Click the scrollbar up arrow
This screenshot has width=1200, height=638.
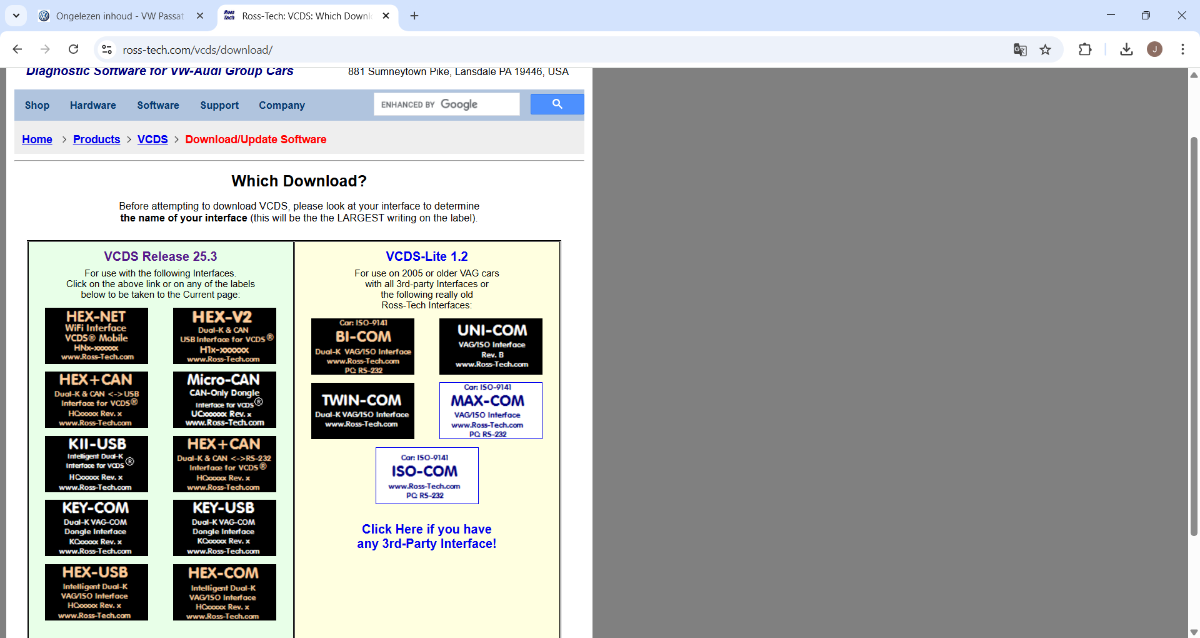[x=1193, y=75]
